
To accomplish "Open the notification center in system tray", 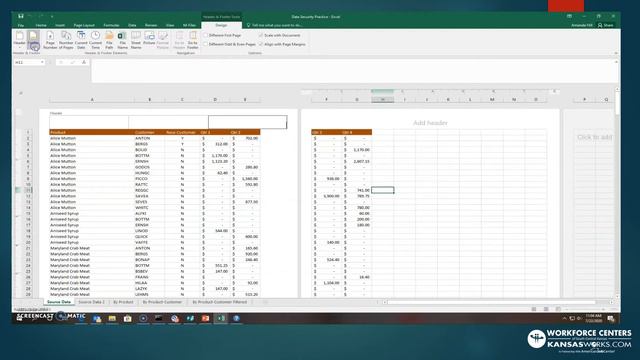I will pyautogui.click(x=611, y=318).
